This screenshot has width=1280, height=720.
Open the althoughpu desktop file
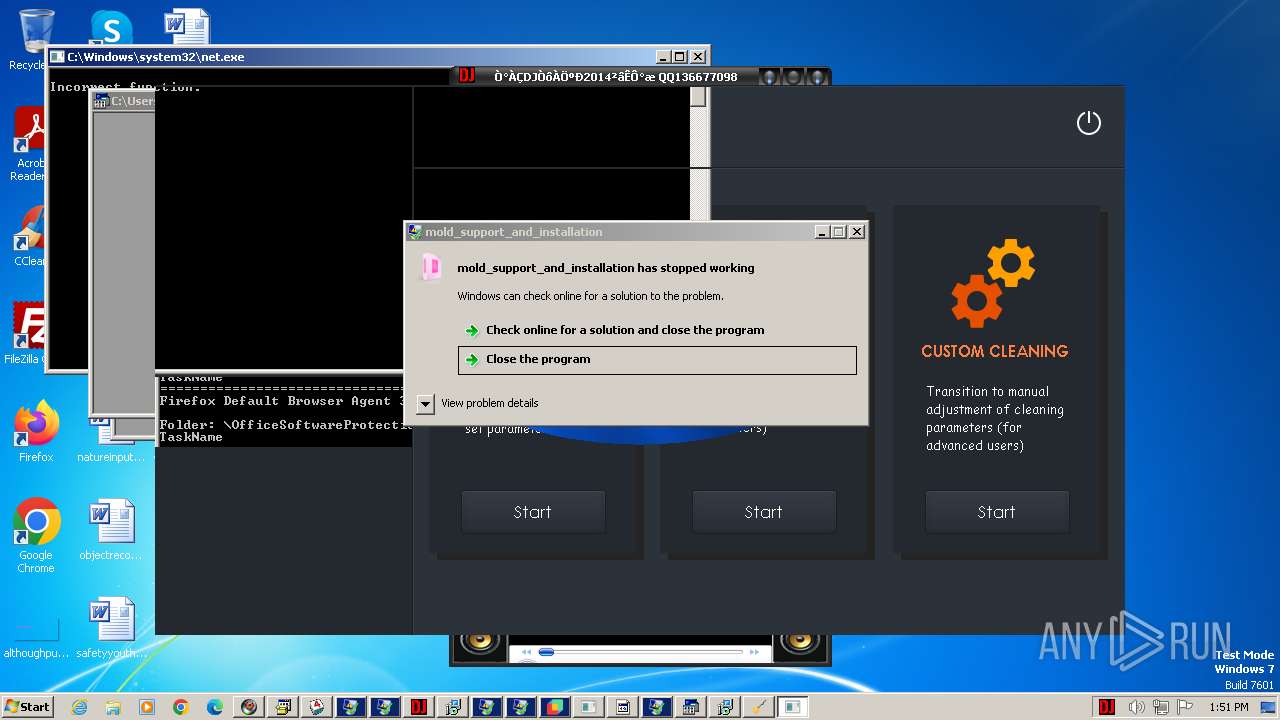coord(36,637)
